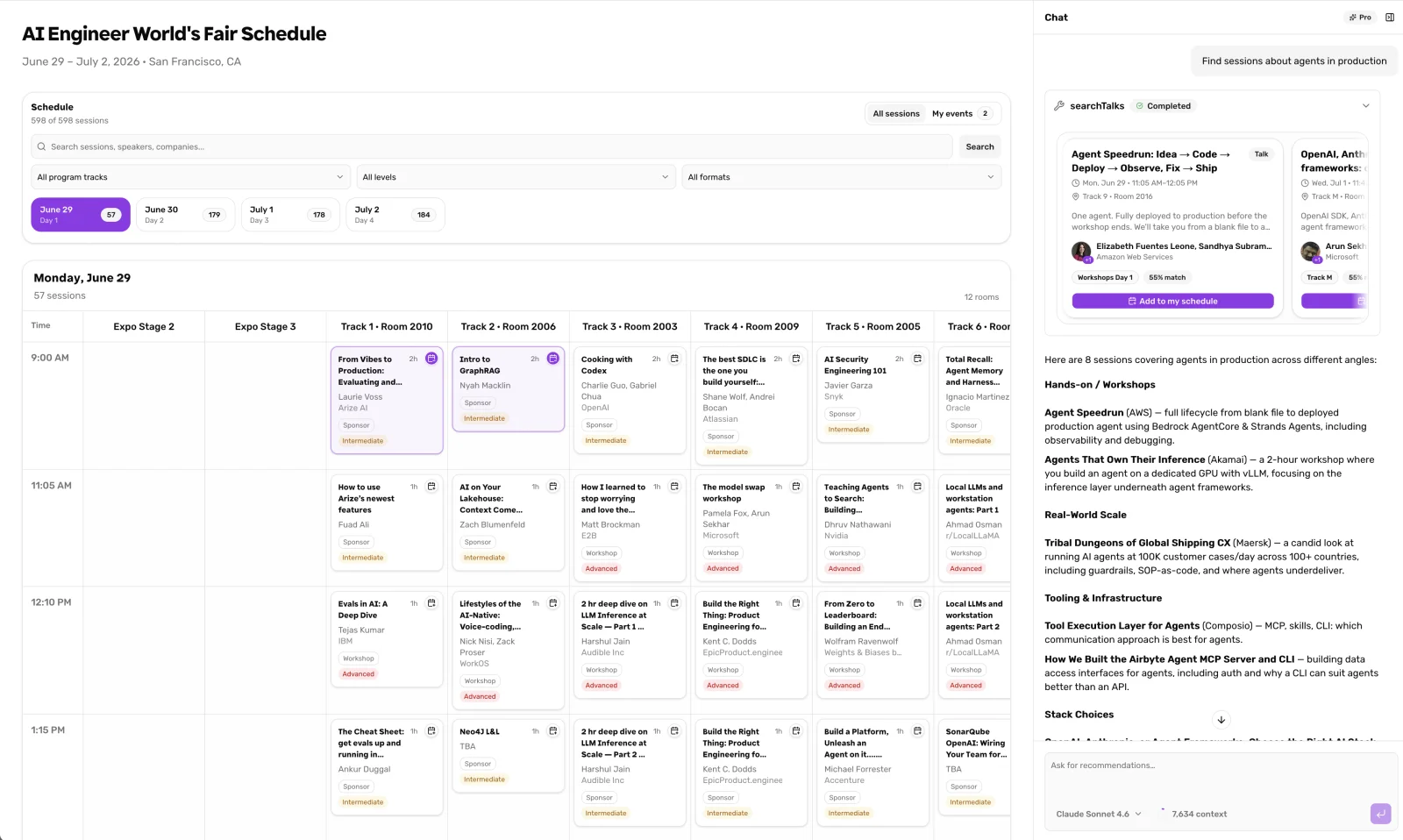This screenshot has height=840, width=1403.
Task: Click Add to my schedule for Agent Speedrun
Action: click(1172, 302)
